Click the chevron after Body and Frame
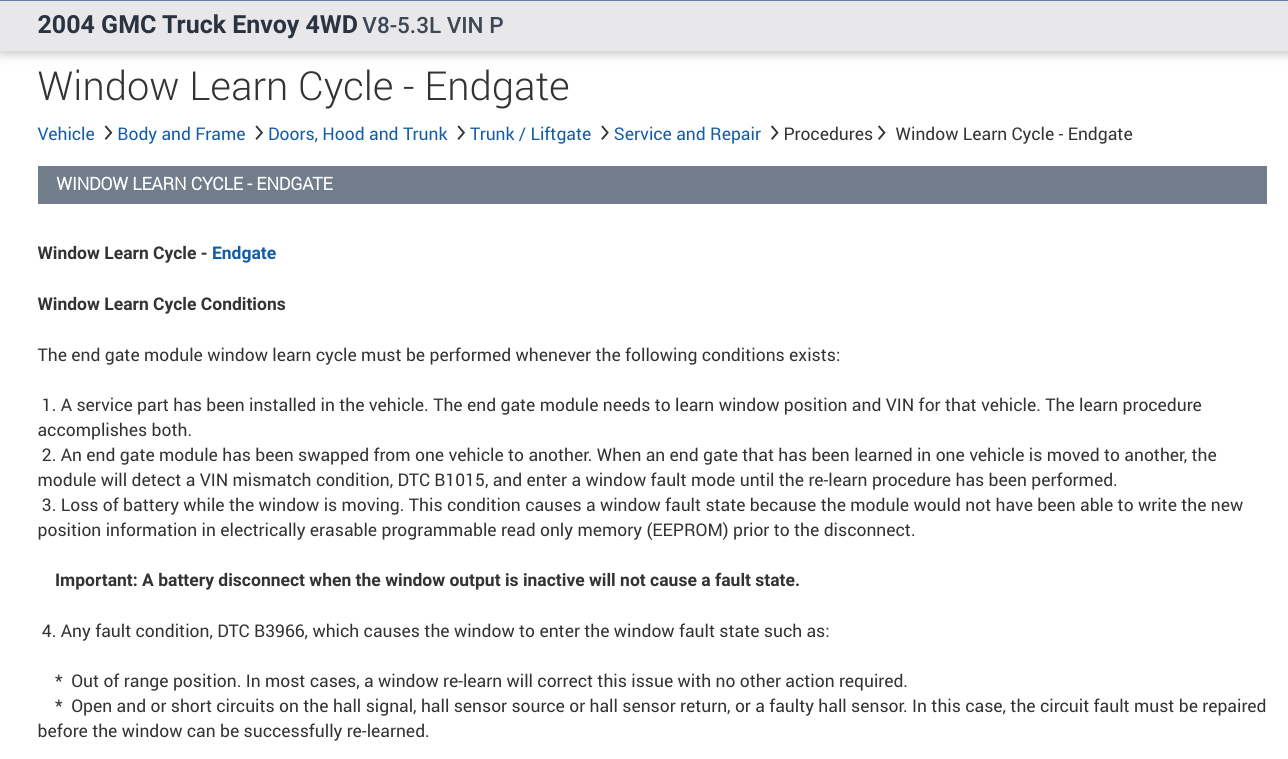 click(x=258, y=133)
